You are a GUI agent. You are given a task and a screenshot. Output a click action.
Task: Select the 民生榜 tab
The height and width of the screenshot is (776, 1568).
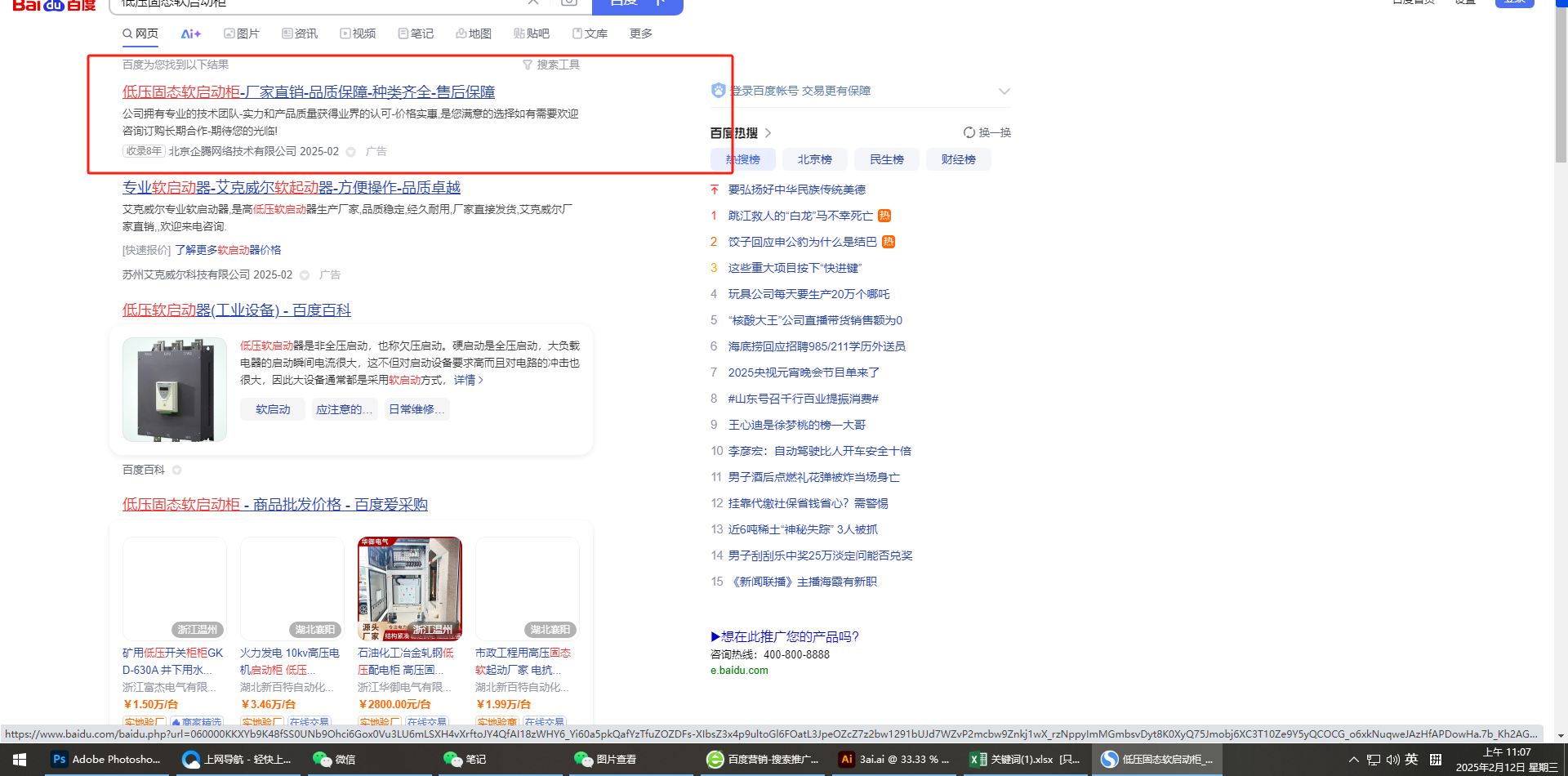point(887,159)
